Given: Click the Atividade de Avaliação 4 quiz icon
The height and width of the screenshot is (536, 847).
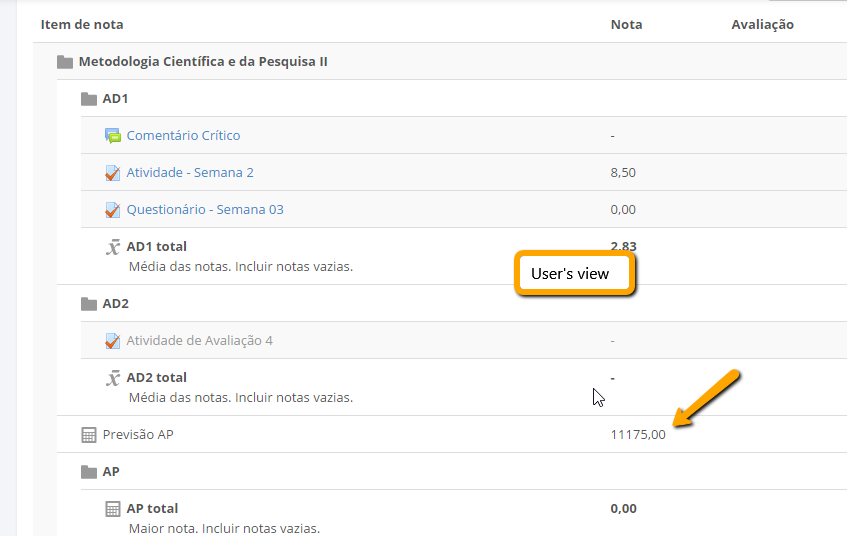Looking at the screenshot, I should click(112, 341).
